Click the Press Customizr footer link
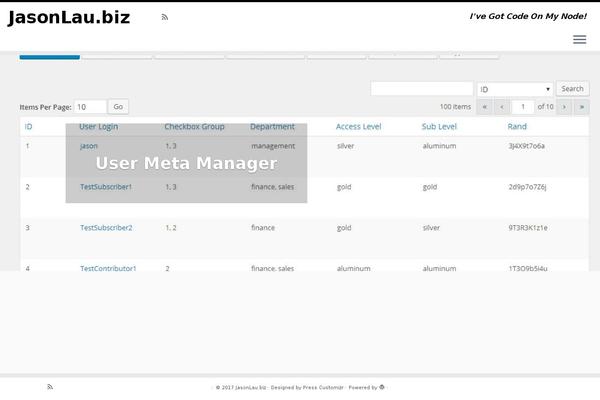600x400 pixels. [323, 387]
